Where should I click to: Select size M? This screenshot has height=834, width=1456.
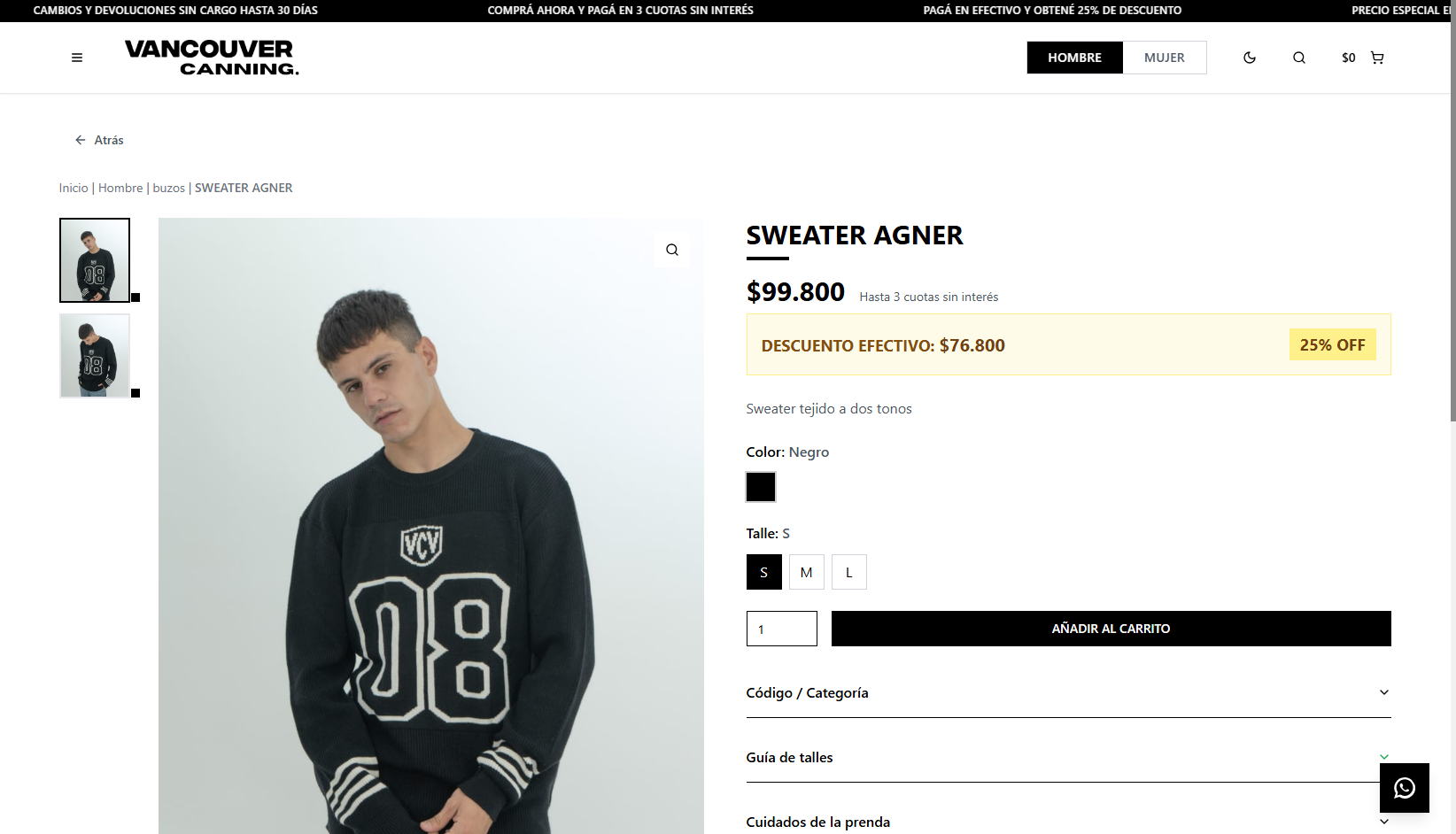point(806,572)
